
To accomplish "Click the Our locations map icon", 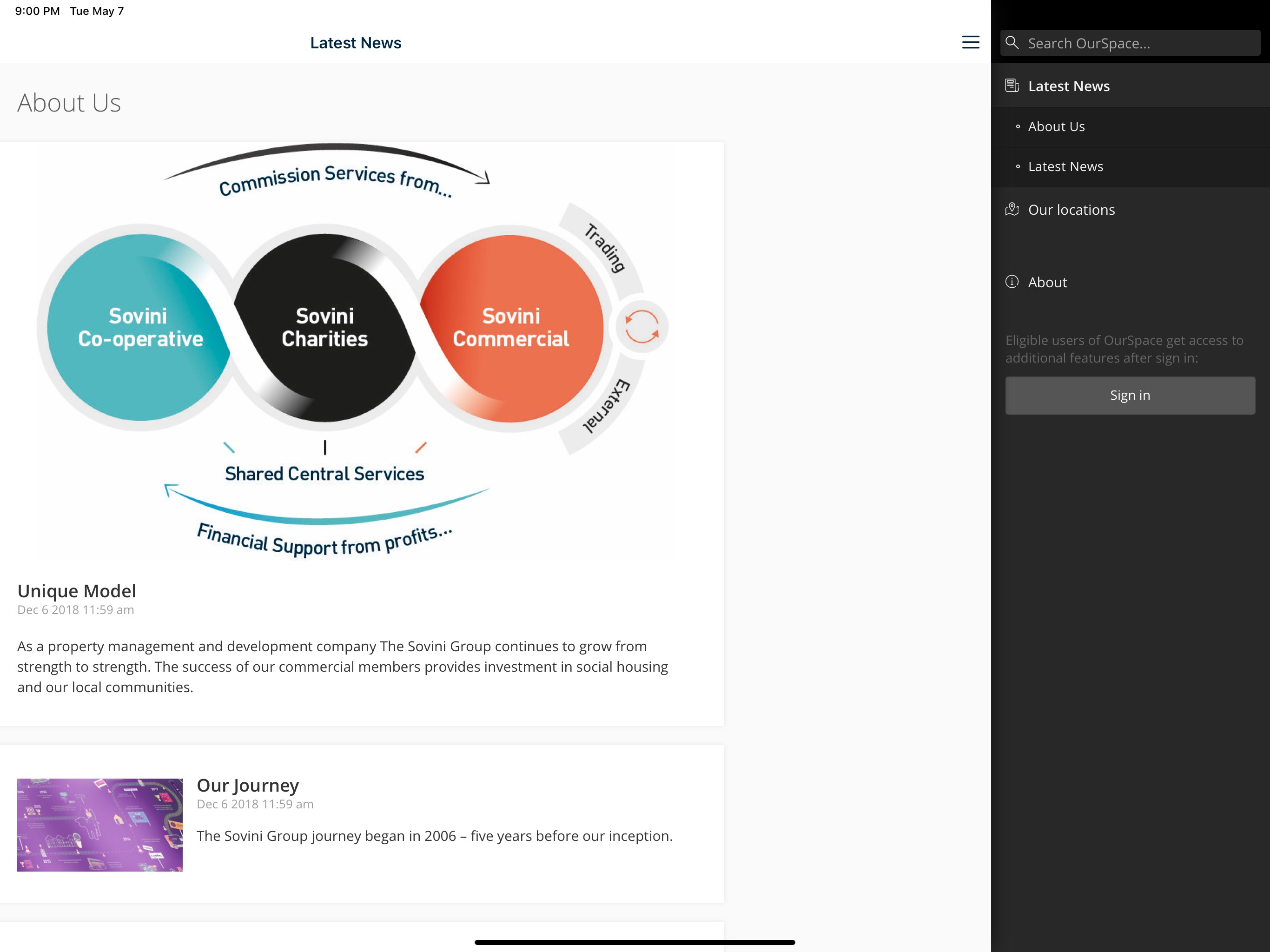I will [1012, 209].
